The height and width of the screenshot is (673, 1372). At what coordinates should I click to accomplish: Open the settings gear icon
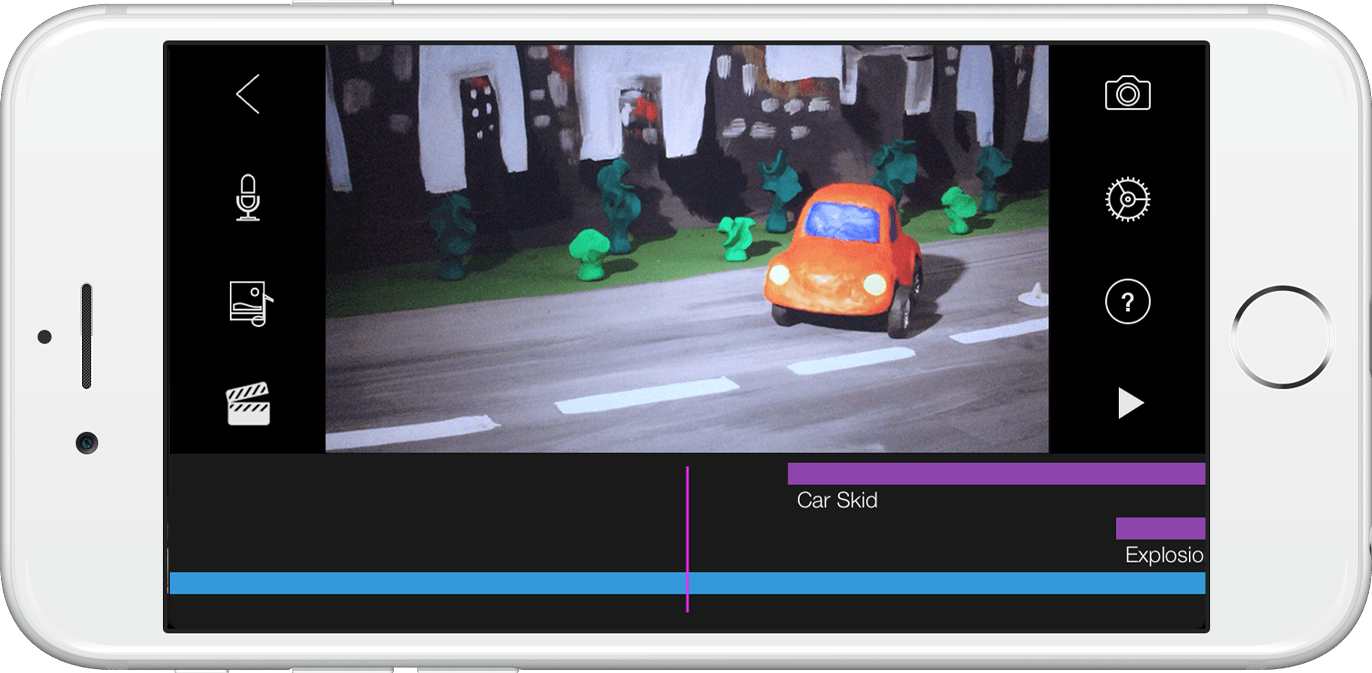pos(1128,199)
